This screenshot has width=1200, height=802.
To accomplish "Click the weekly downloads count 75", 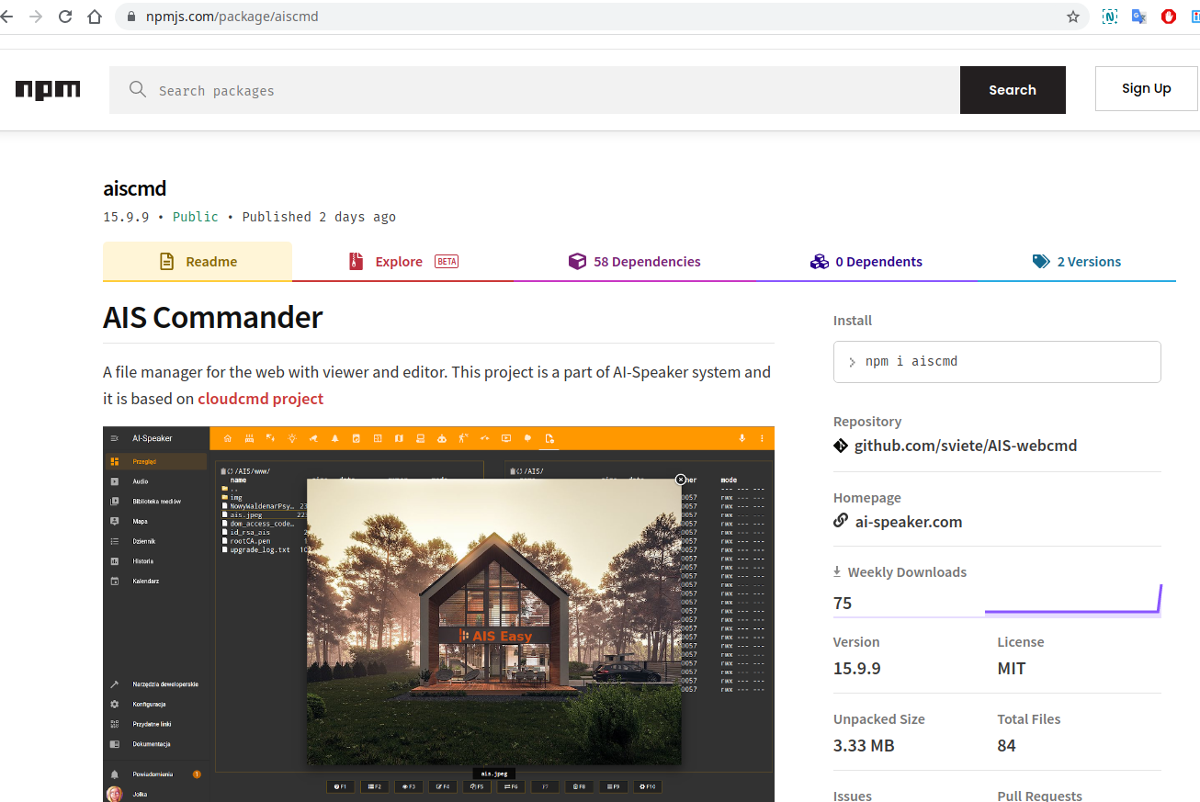I will (843, 603).
